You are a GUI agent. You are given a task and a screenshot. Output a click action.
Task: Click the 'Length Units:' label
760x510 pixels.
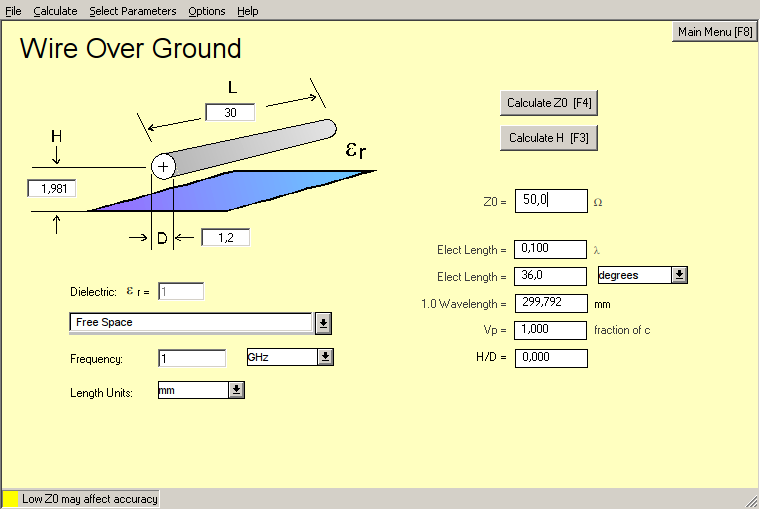(101, 393)
